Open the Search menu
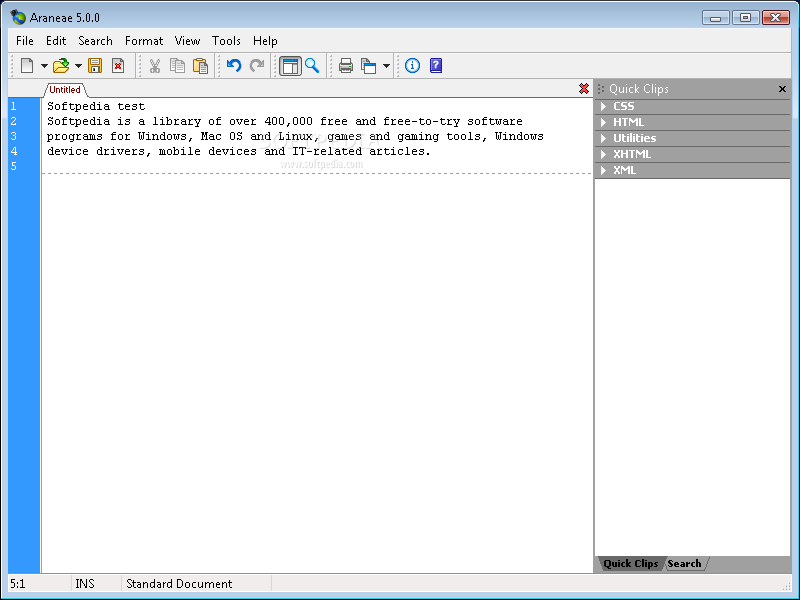800x600 pixels. pyautogui.click(x=95, y=41)
